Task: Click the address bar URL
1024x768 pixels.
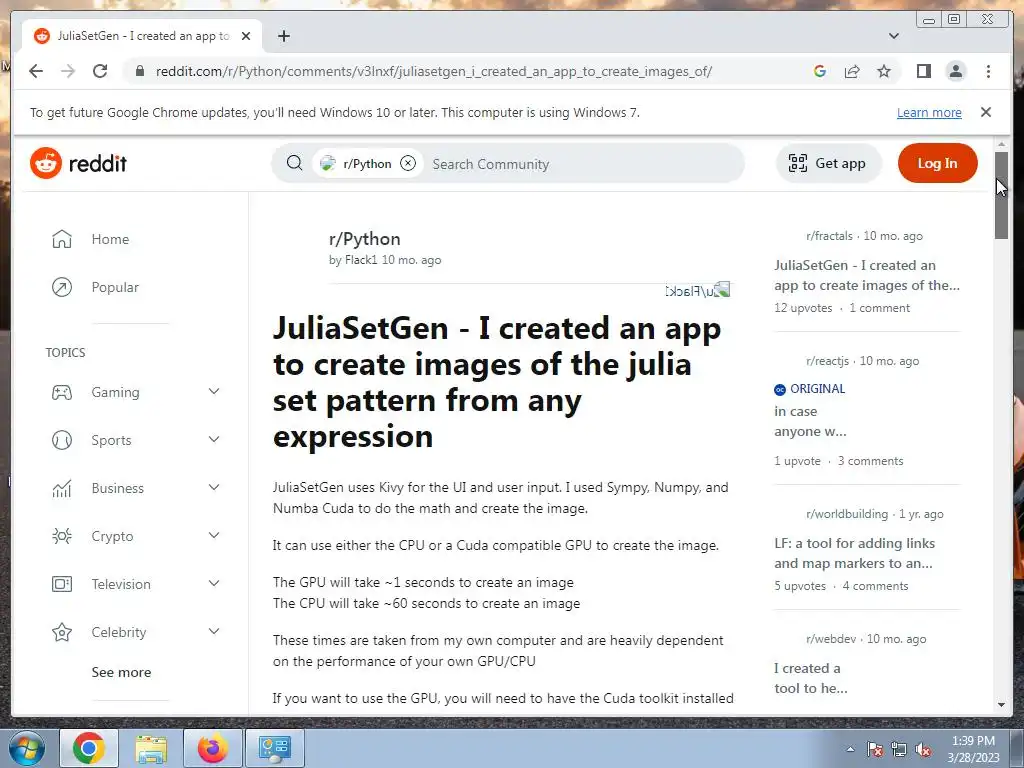Action: [434, 71]
